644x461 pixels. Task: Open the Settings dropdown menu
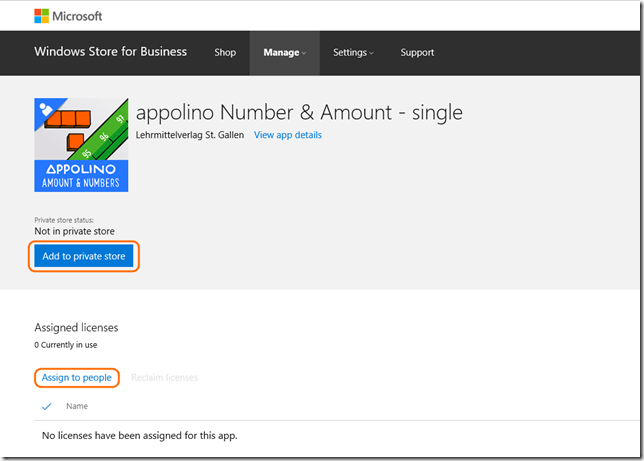tap(353, 53)
